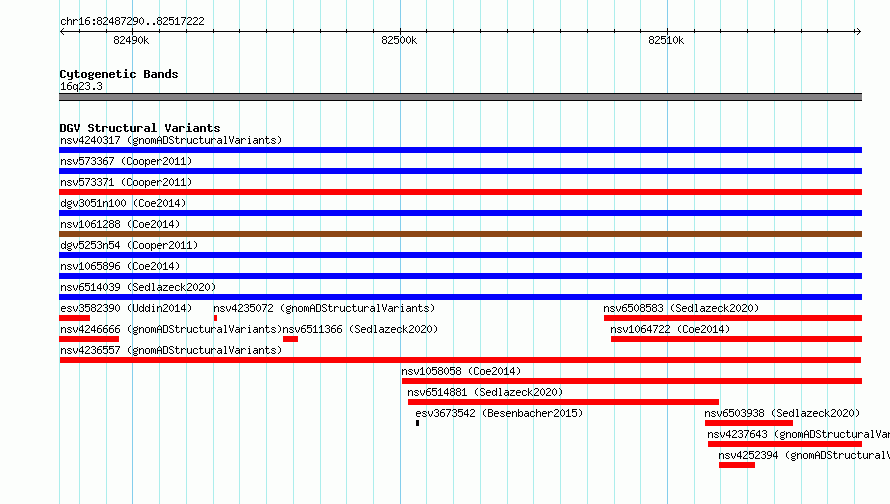The width and height of the screenshot is (890, 504).
Task: Click the red nsv4237643 variant bar
Action: (785, 444)
